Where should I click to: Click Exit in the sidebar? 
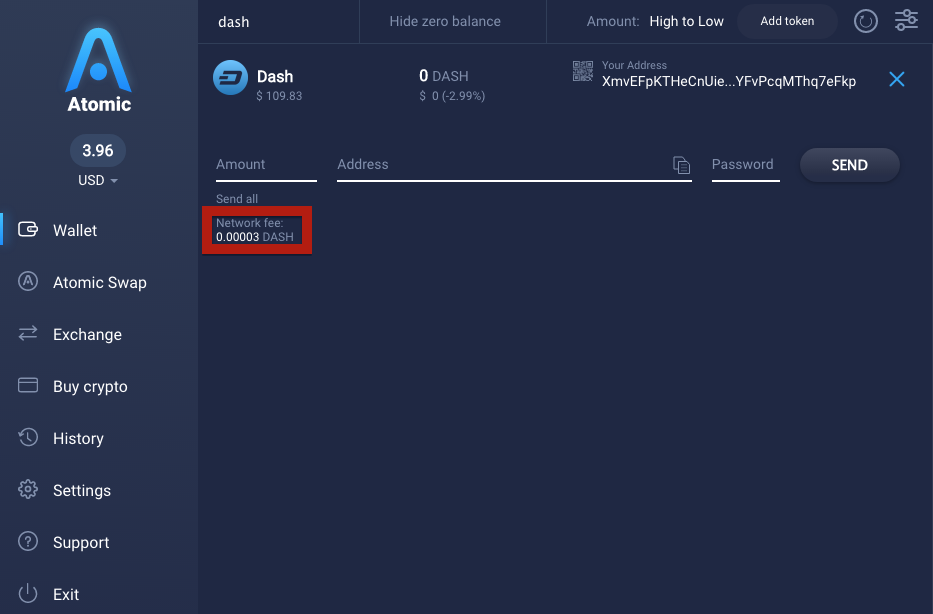65,594
